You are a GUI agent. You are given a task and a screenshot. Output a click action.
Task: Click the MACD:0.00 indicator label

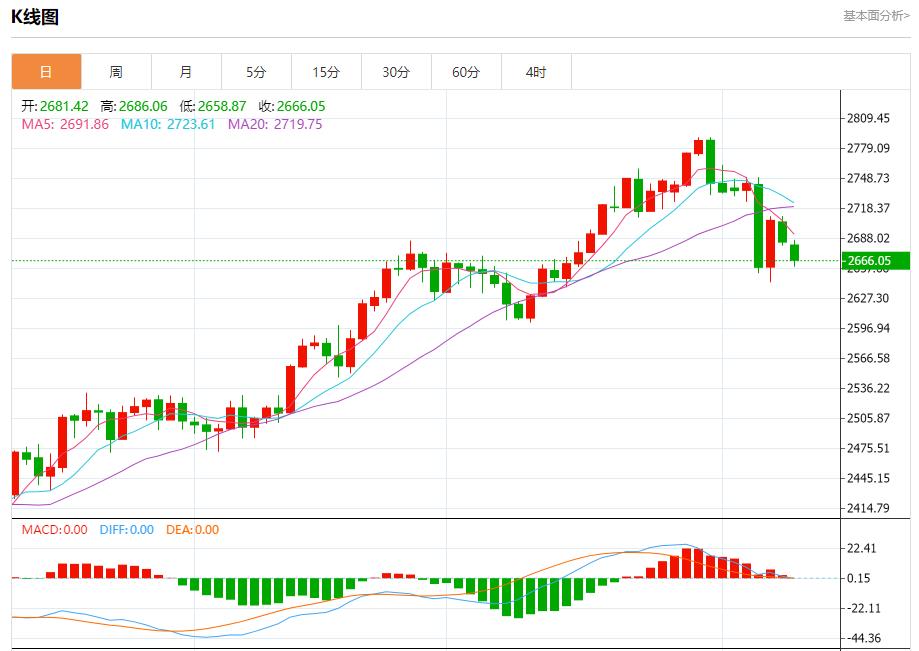[x=55, y=530]
